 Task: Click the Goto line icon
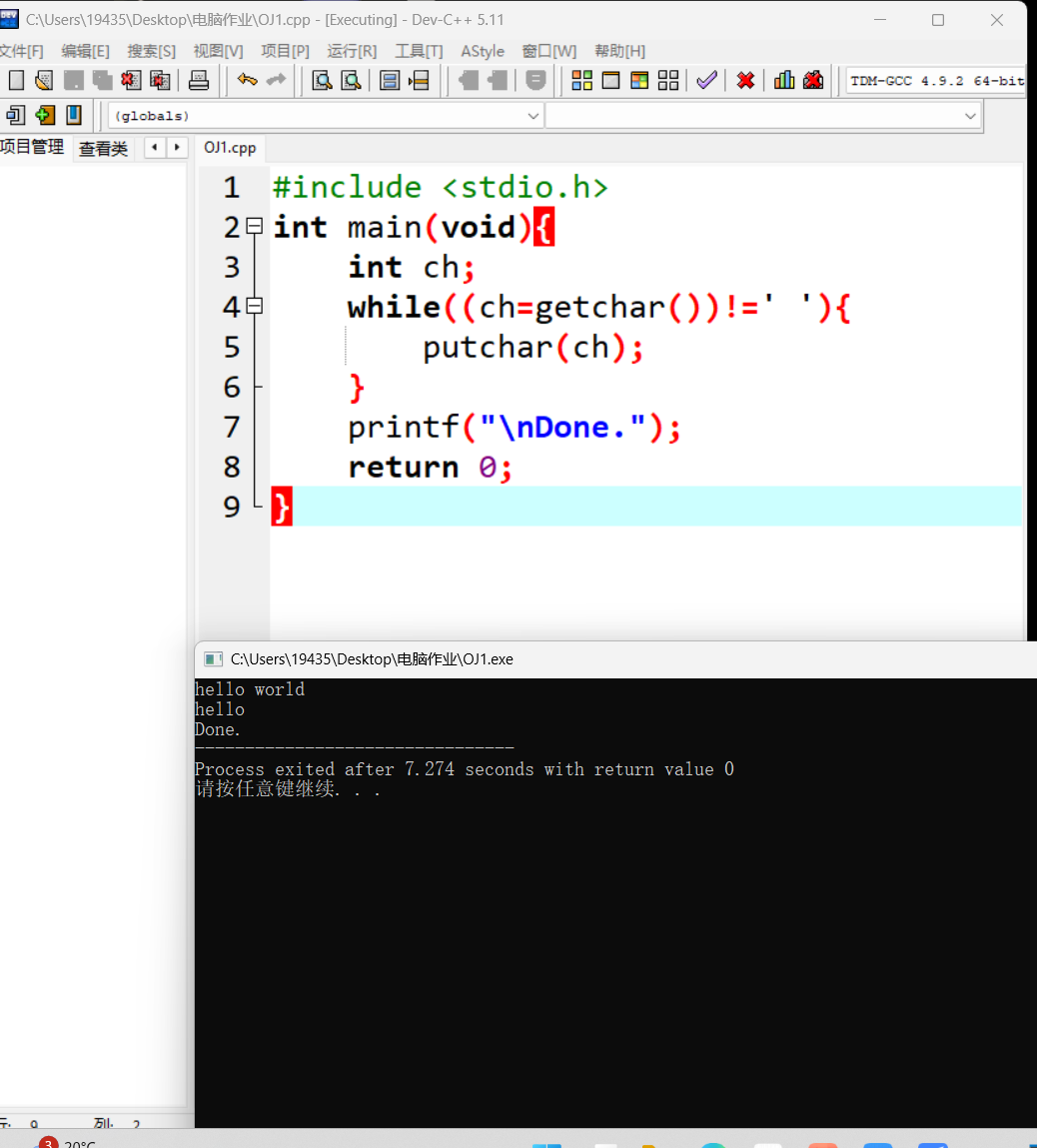point(420,80)
